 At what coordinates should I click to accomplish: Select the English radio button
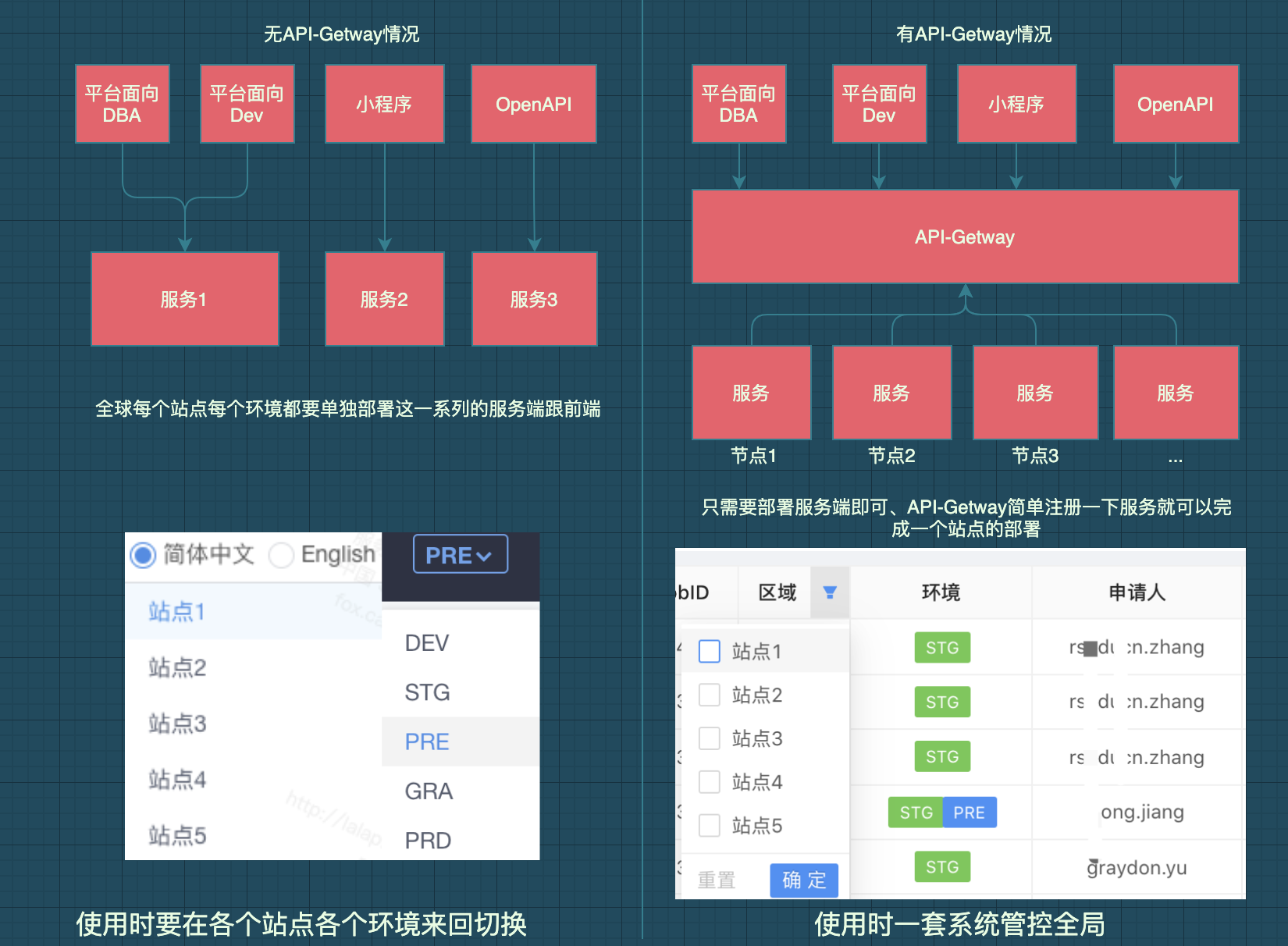point(281,555)
